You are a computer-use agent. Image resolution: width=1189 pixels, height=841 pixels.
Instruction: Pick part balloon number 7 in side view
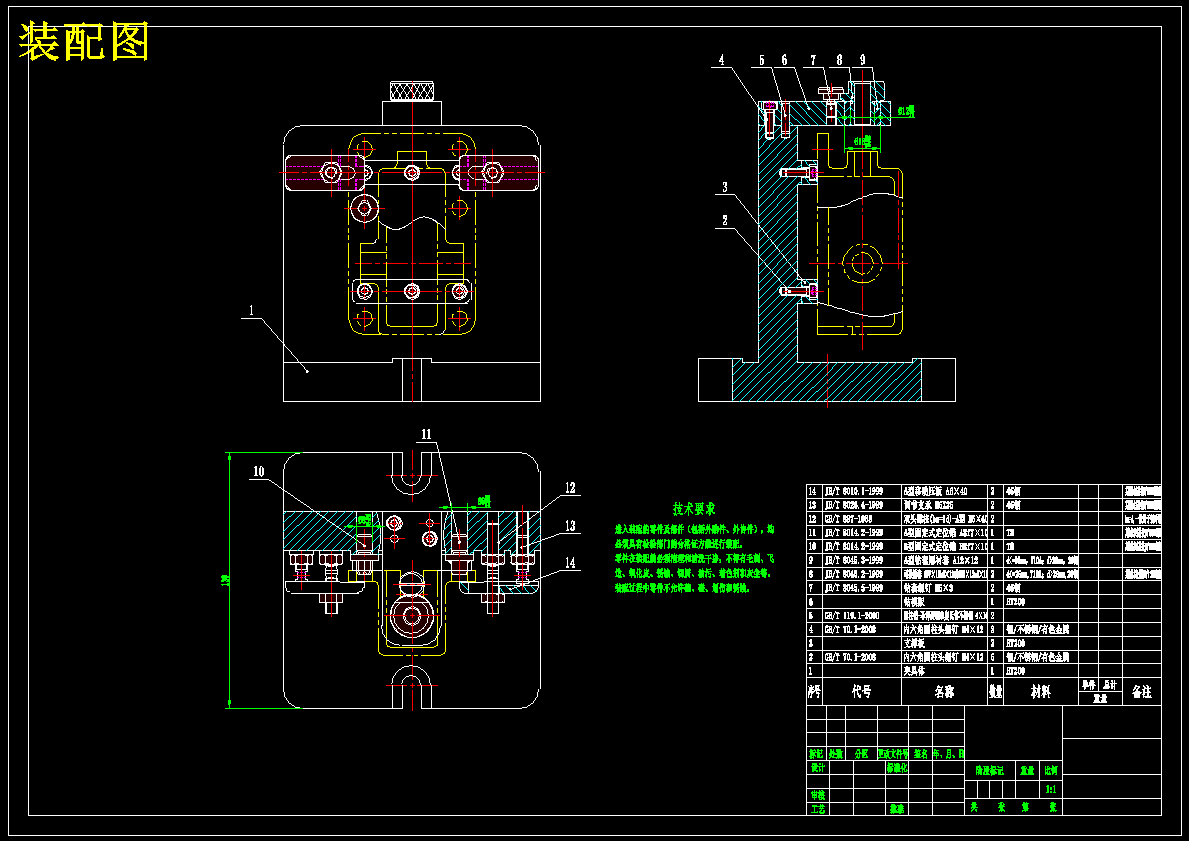point(813,60)
